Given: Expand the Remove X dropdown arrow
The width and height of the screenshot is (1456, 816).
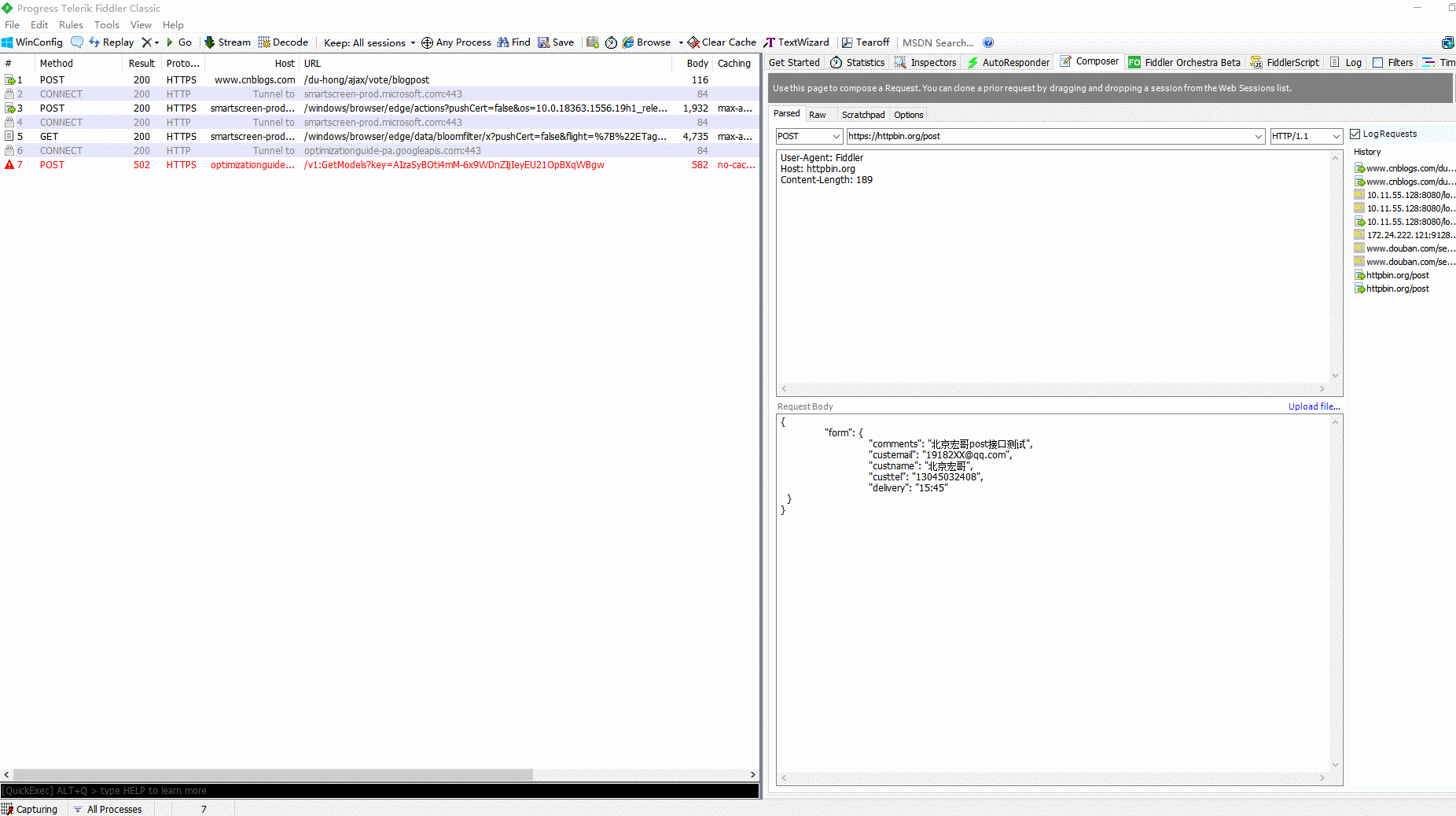Looking at the screenshot, I should (x=156, y=42).
